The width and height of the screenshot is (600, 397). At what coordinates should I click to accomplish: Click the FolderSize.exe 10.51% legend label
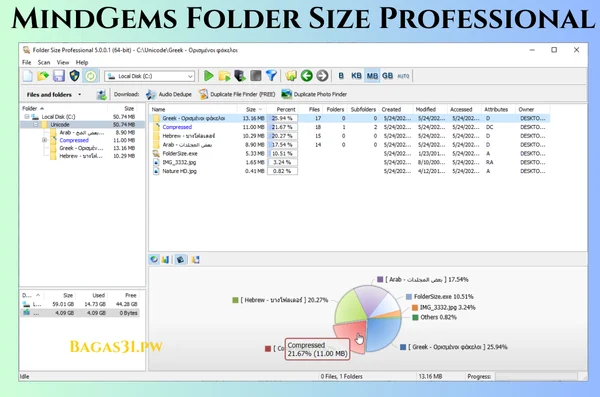[443, 297]
